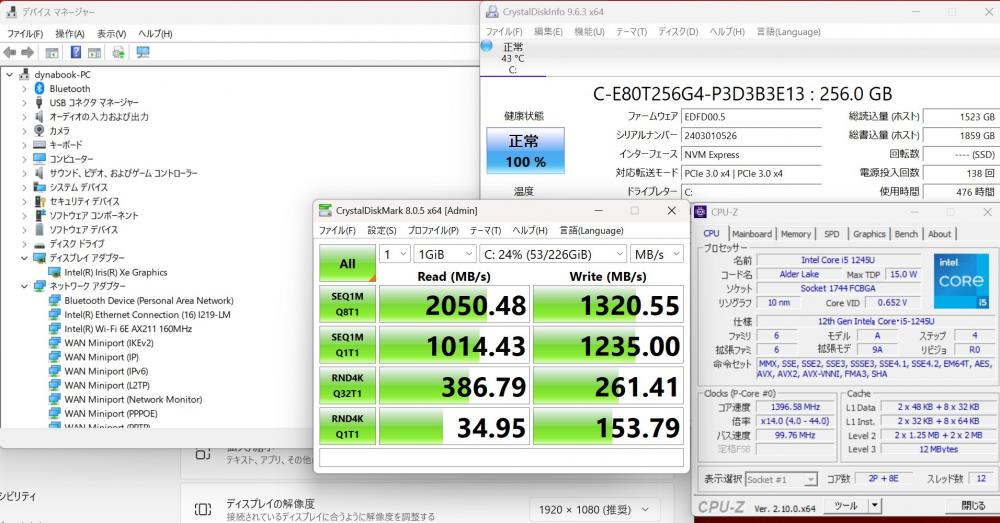Switch to the About tab in CPU-Z
The height and width of the screenshot is (523, 1000).
[939, 234]
